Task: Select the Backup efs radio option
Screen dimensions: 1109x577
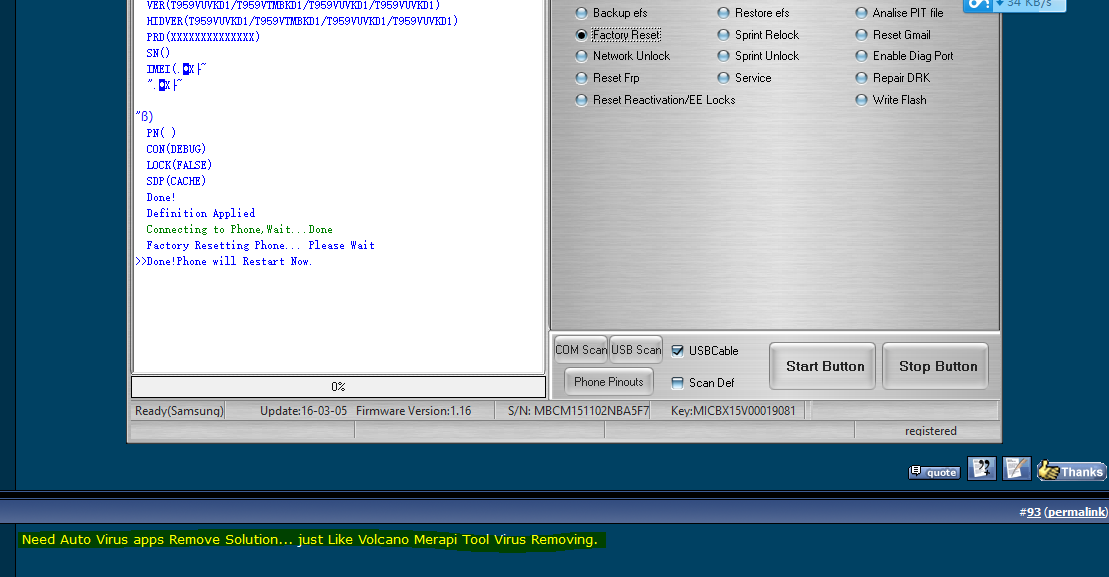Action: point(581,13)
